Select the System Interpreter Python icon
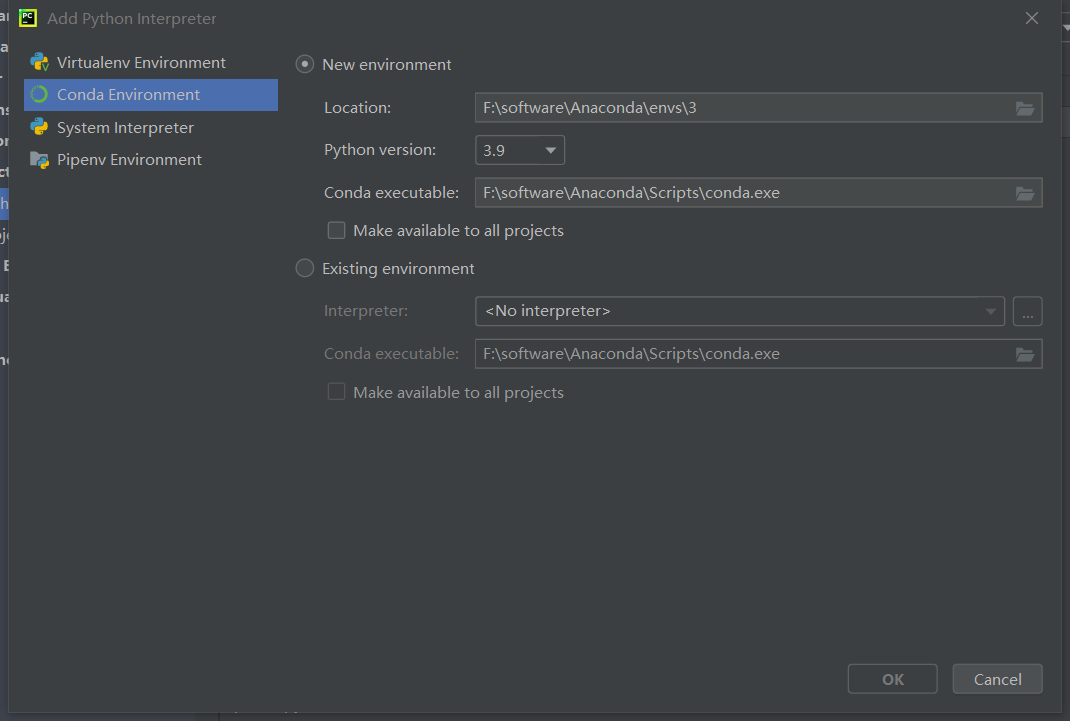 pos(41,127)
